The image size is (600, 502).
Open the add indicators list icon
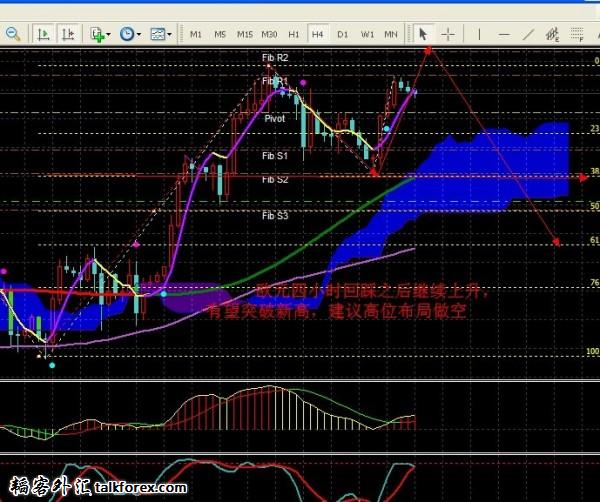(97, 34)
